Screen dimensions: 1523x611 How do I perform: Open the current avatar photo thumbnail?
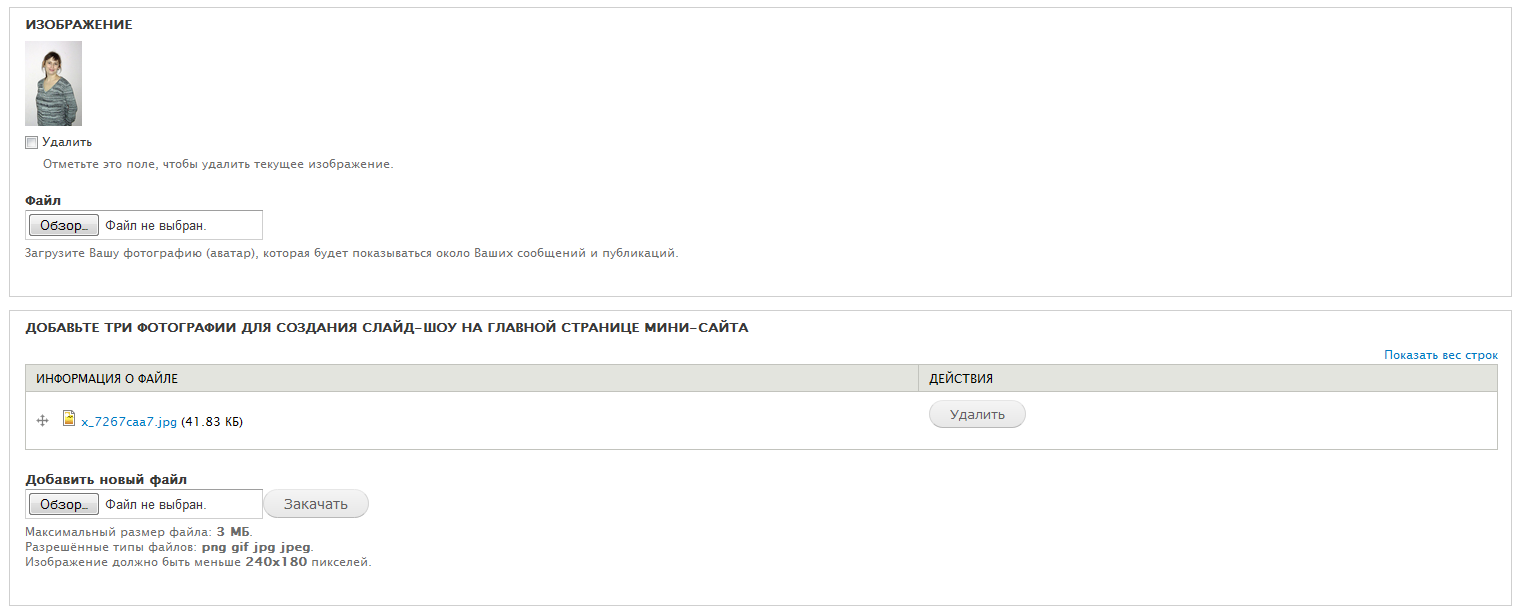(x=53, y=83)
